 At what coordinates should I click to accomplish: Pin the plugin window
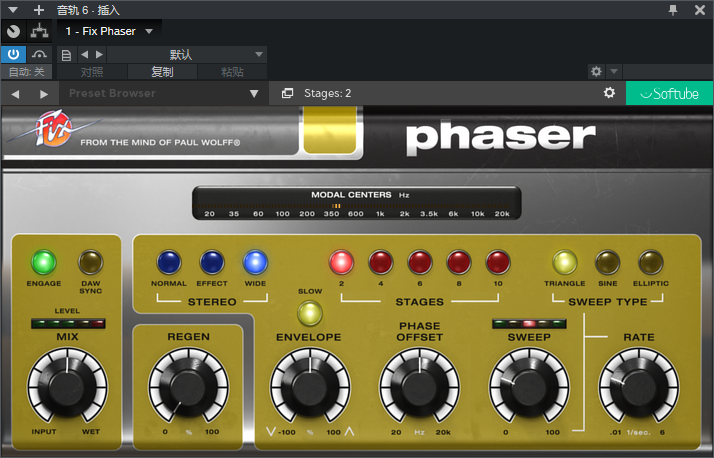pos(673,10)
